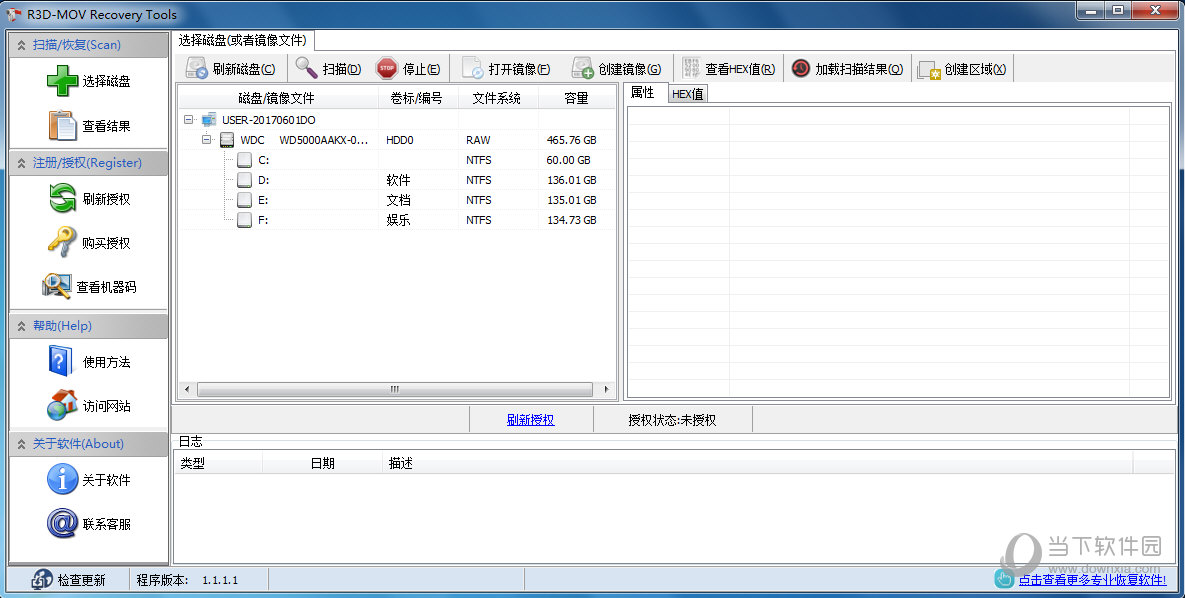Check the E: 文档 partition checkbox
The height and width of the screenshot is (598, 1185).
(244, 200)
